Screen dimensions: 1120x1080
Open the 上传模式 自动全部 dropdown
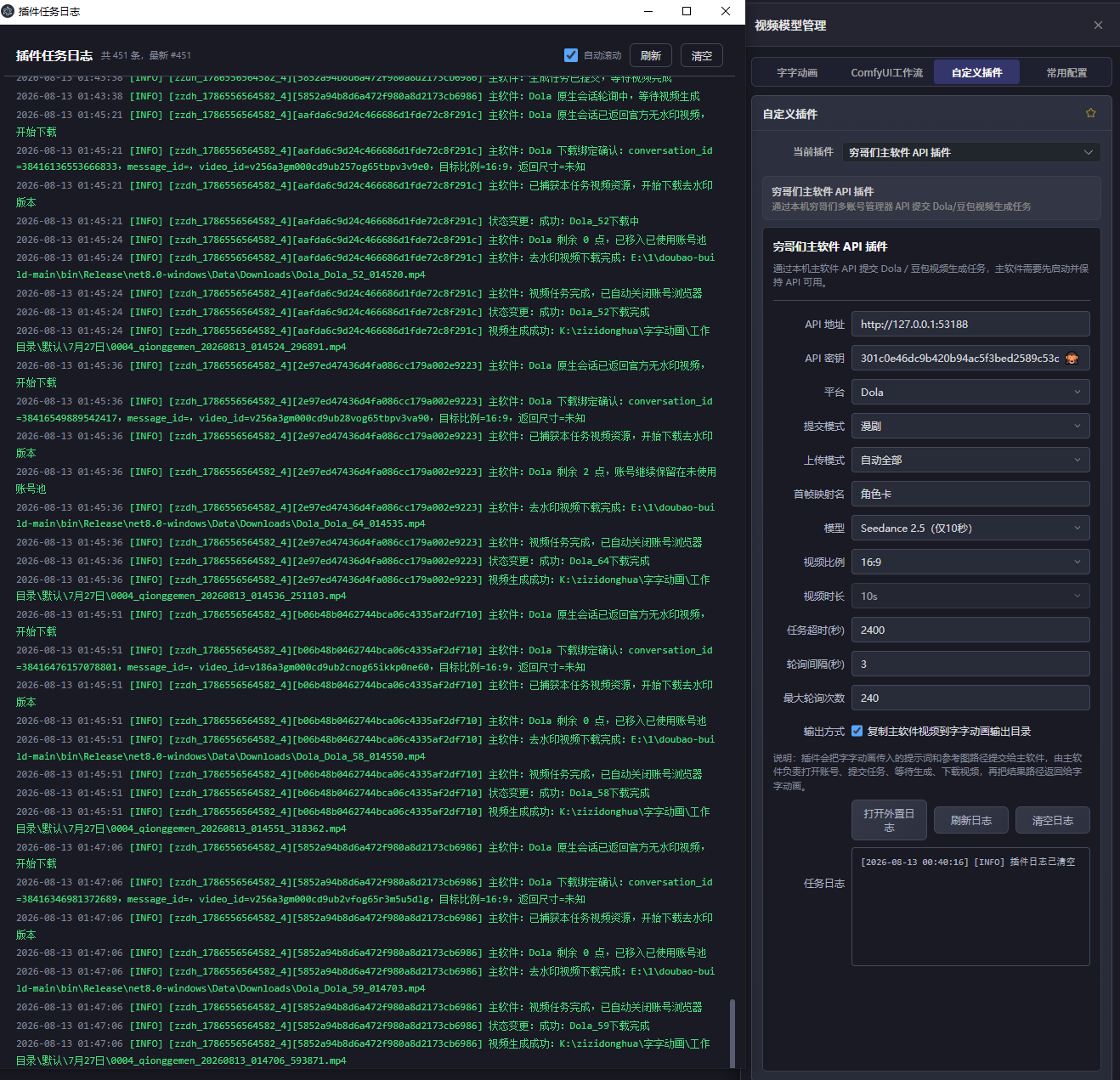click(x=970, y=460)
